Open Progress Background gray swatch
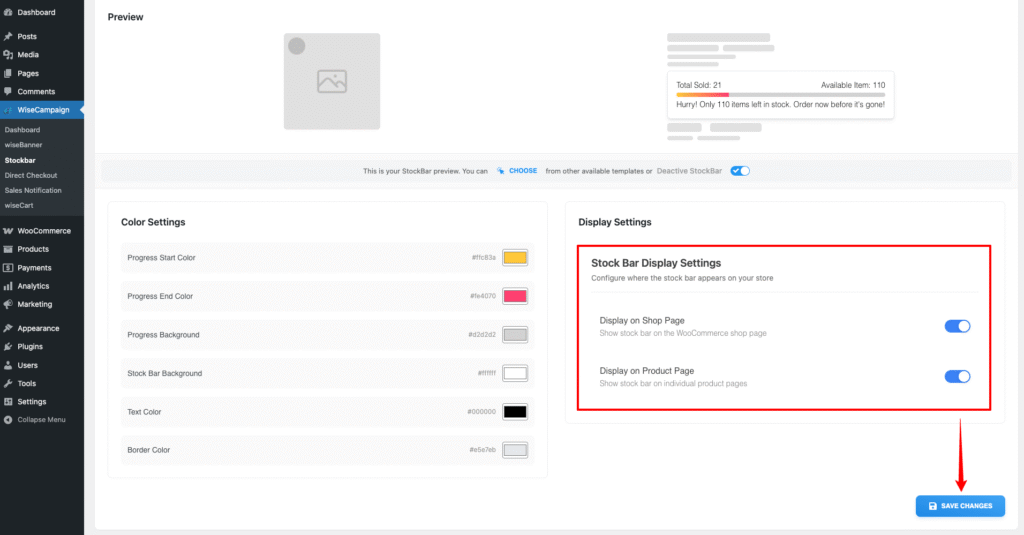Image resolution: width=1024 pixels, height=535 pixels. coord(515,334)
